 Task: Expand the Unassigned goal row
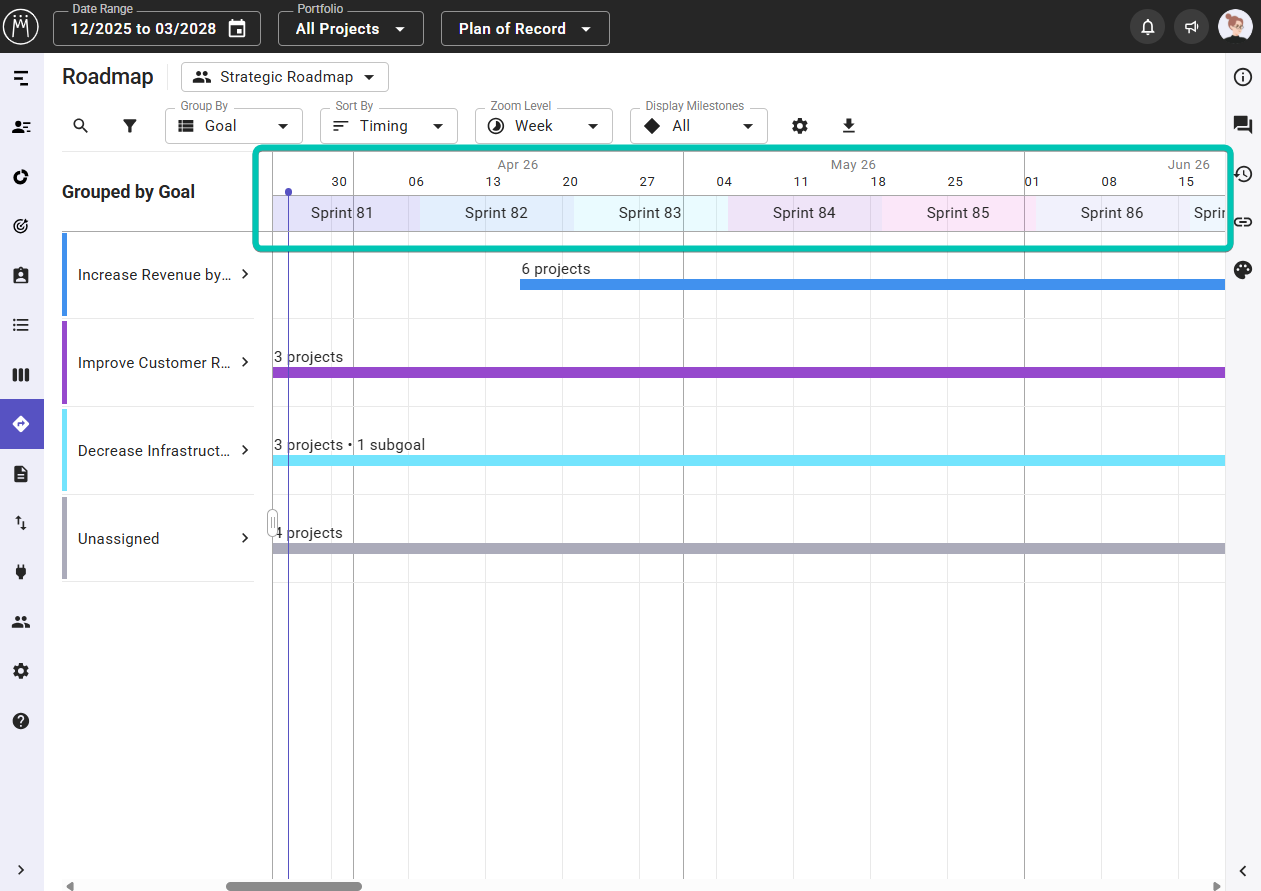click(245, 539)
